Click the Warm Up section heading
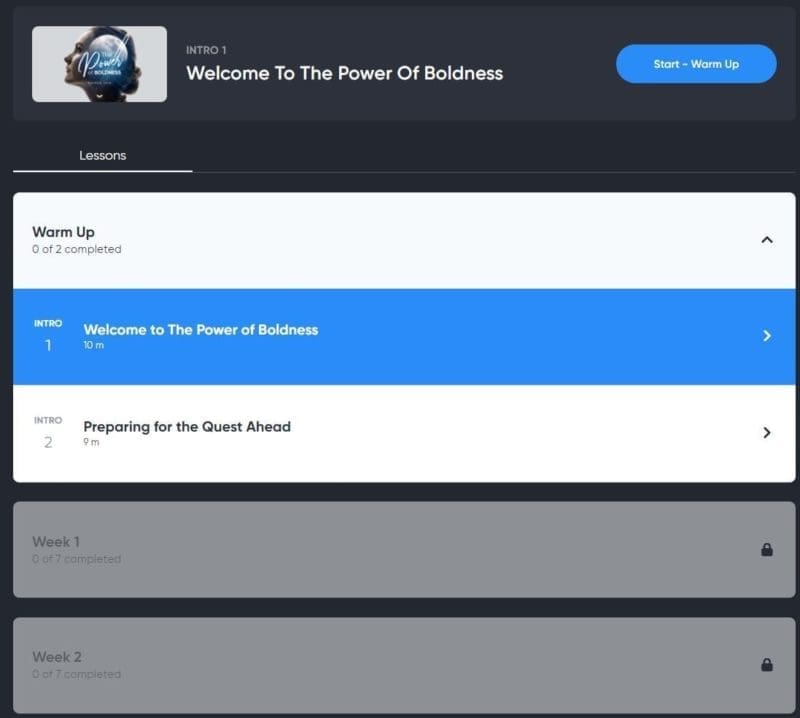Viewport: 800px width, 718px height. 63,232
